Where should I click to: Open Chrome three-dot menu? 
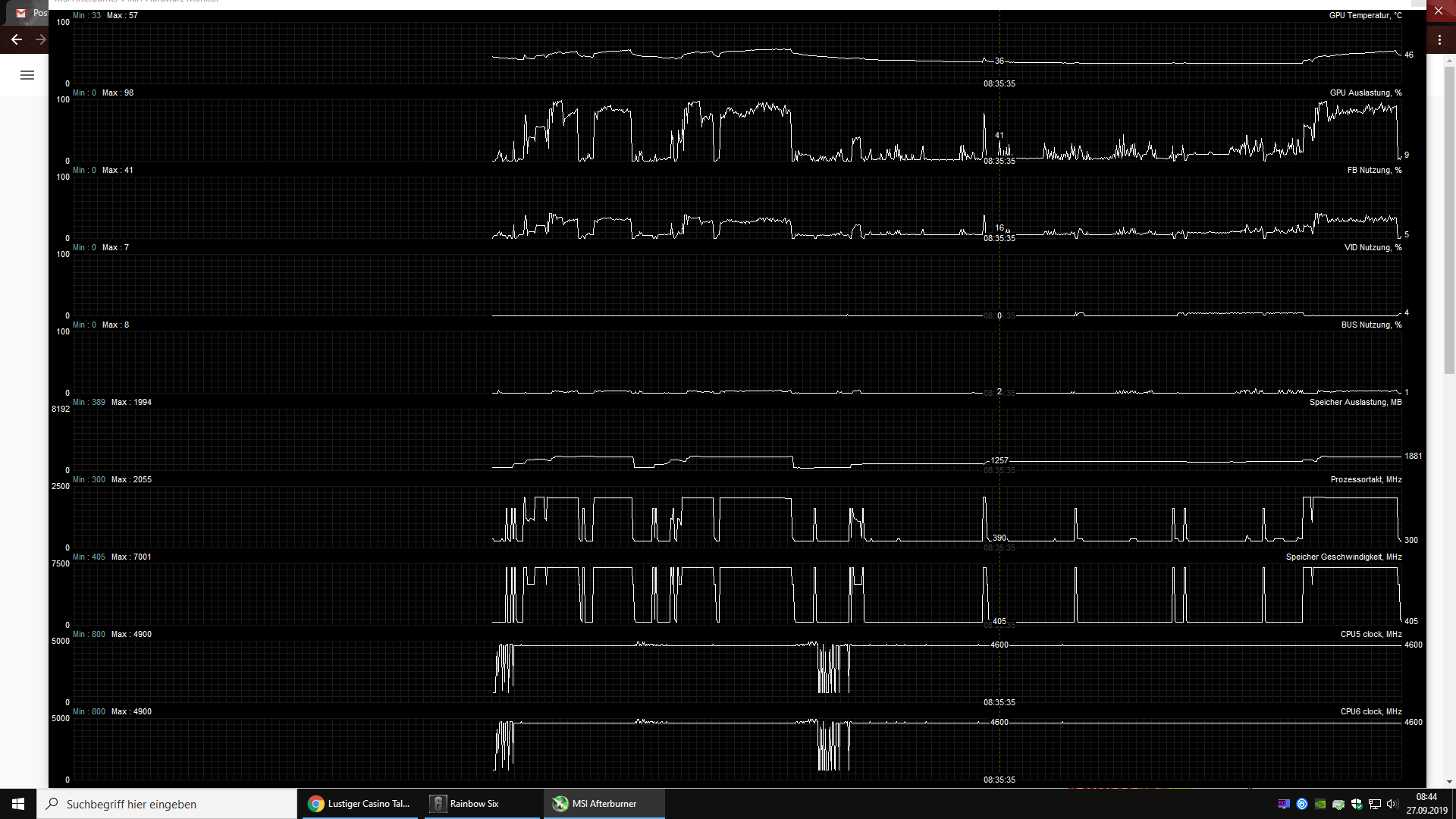[x=1439, y=39]
